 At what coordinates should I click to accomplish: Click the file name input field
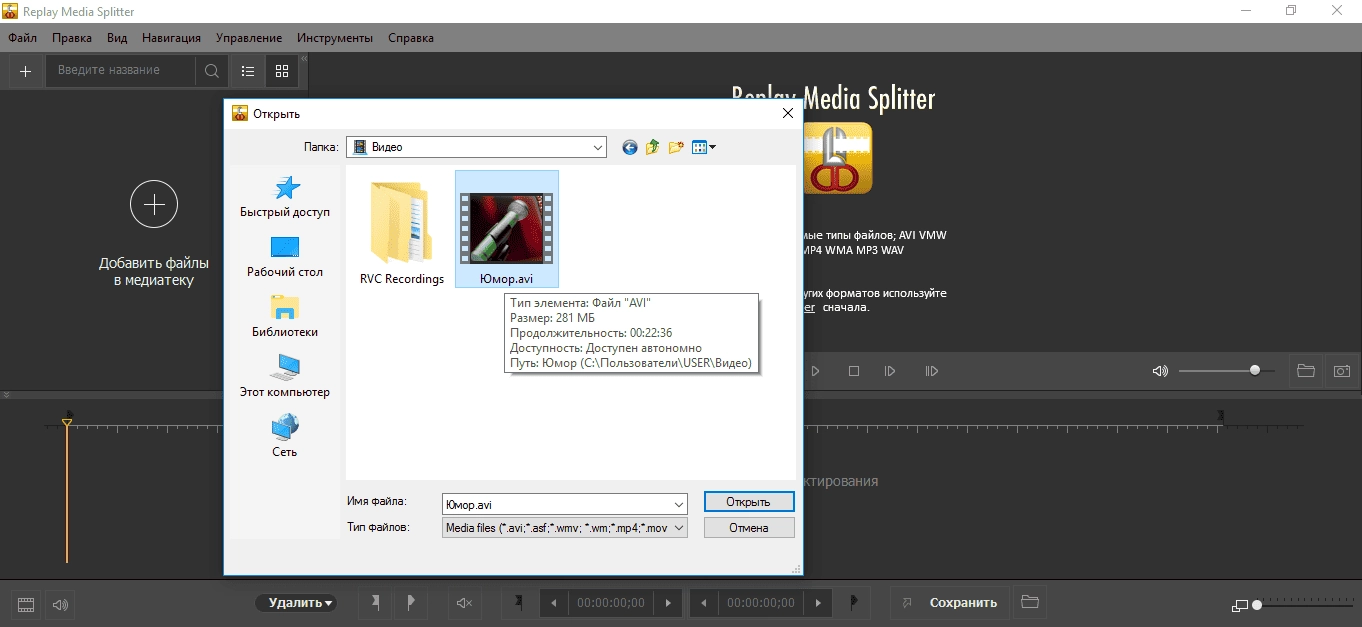point(556,504)
